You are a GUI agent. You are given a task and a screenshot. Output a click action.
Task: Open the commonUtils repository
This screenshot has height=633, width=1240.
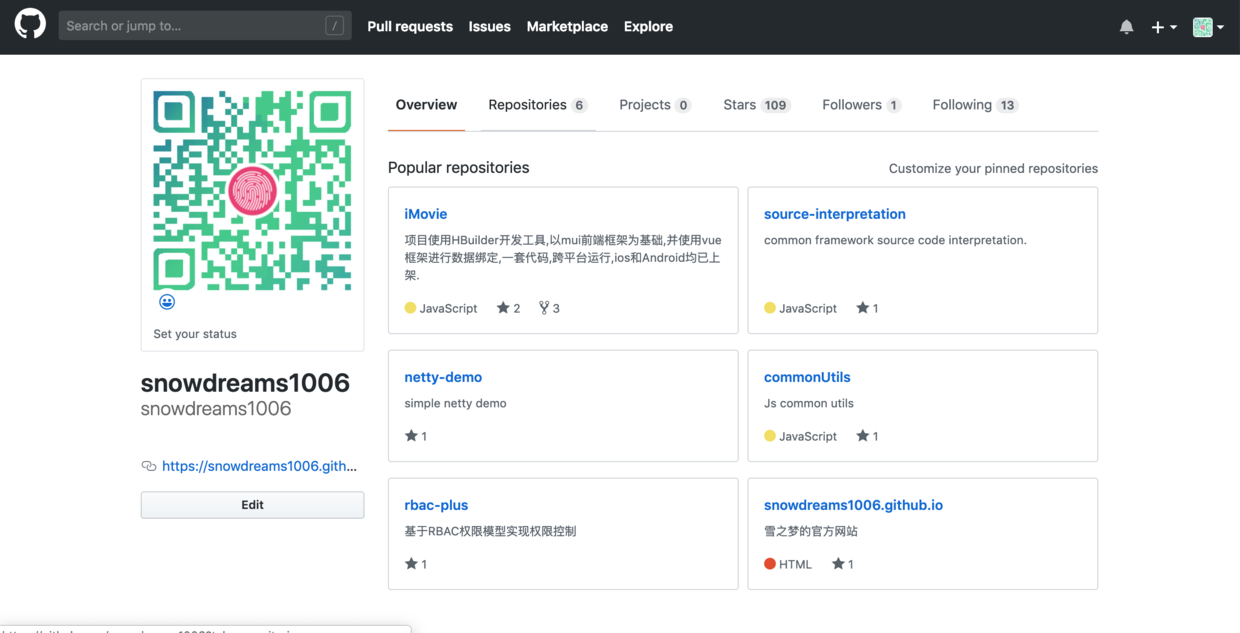tap(807, 377)
